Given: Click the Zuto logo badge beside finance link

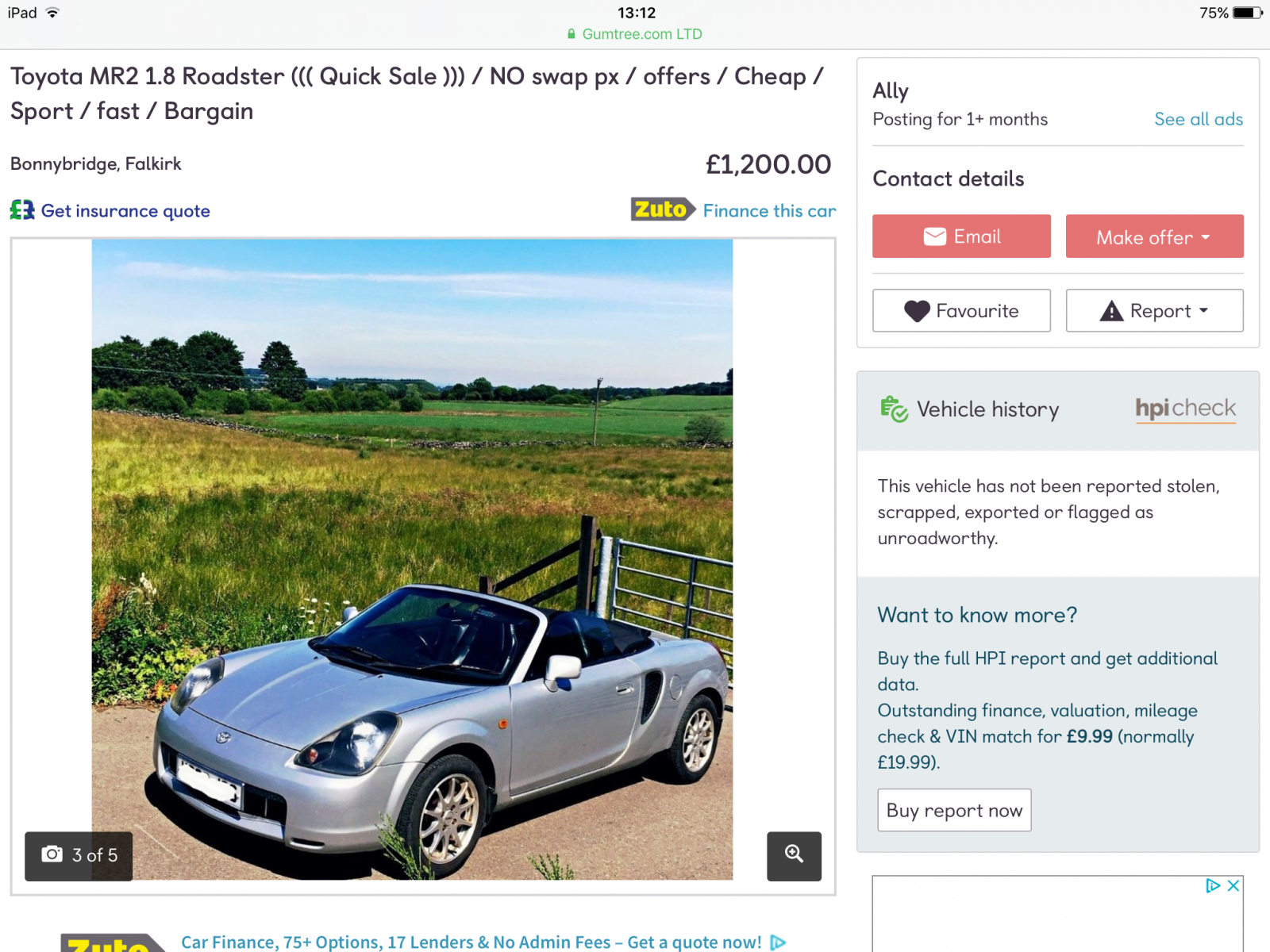Looking at the screenshot, I should pyautogui.click(x=663, y=209).
